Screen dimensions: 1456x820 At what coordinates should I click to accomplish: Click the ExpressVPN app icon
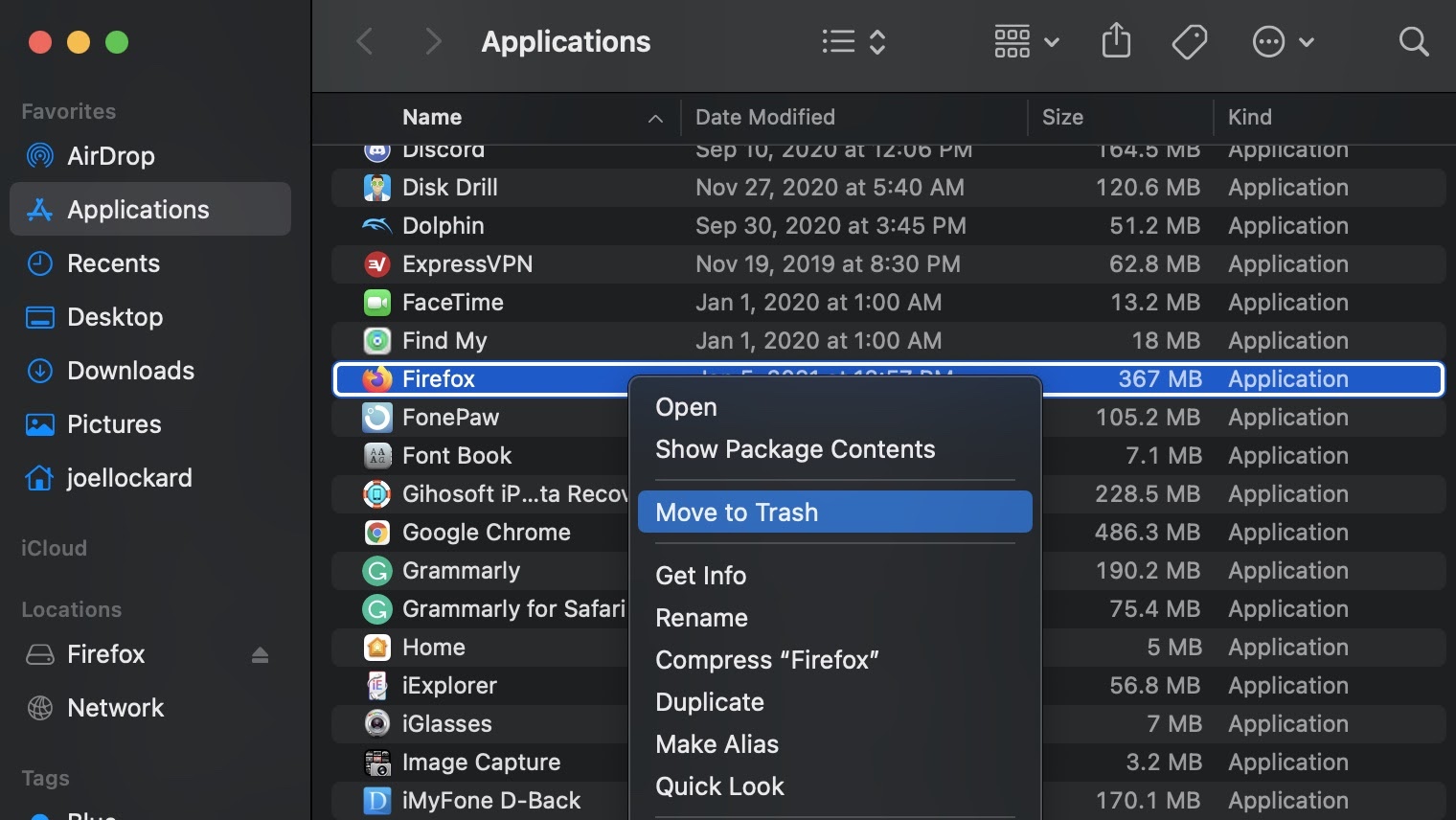click(377, 264)
